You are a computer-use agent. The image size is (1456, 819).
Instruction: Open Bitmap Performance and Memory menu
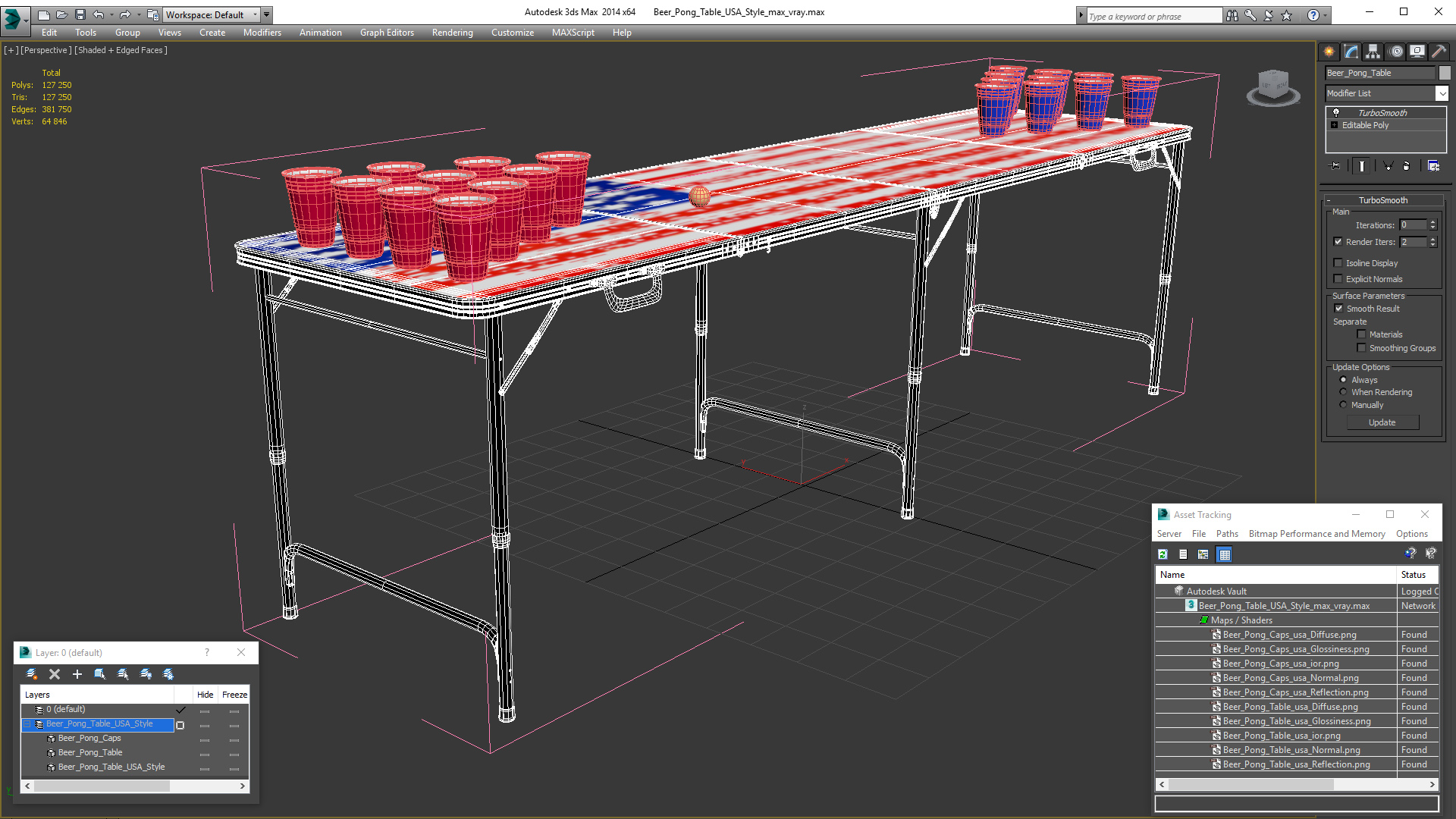(1316, 534)
